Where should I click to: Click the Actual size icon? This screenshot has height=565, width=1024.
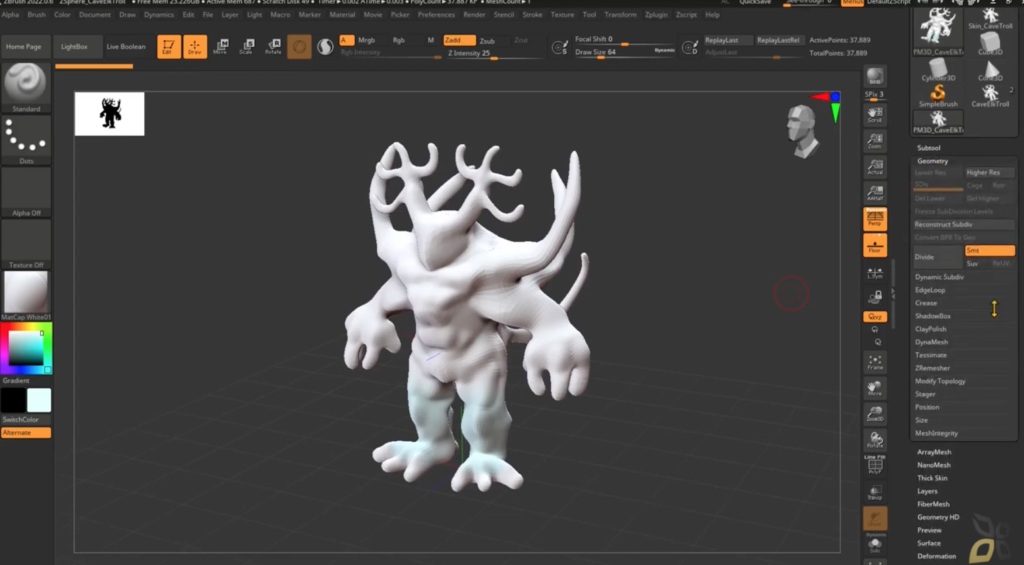click(x=874, y=167)
